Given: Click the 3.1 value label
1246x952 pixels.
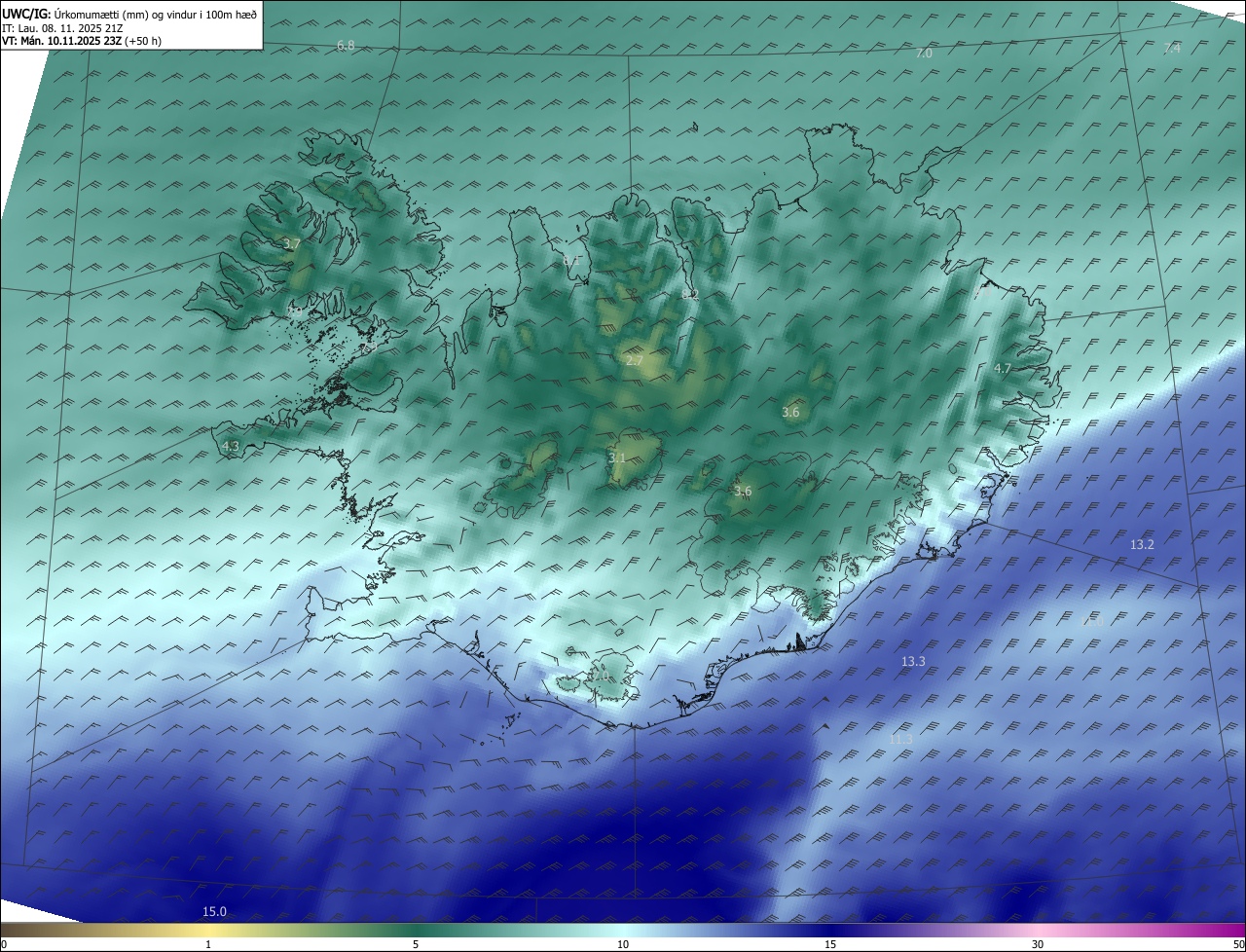Looking at the screenshot, I should tap(617, 458).
